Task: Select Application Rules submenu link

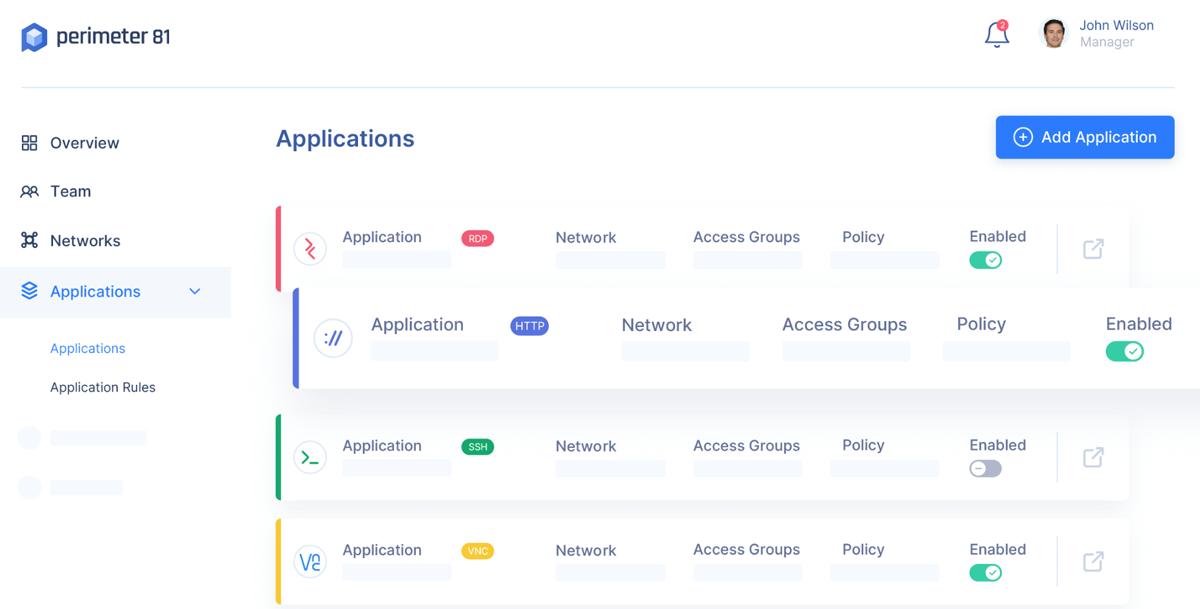Action: [x=103, y=387]
